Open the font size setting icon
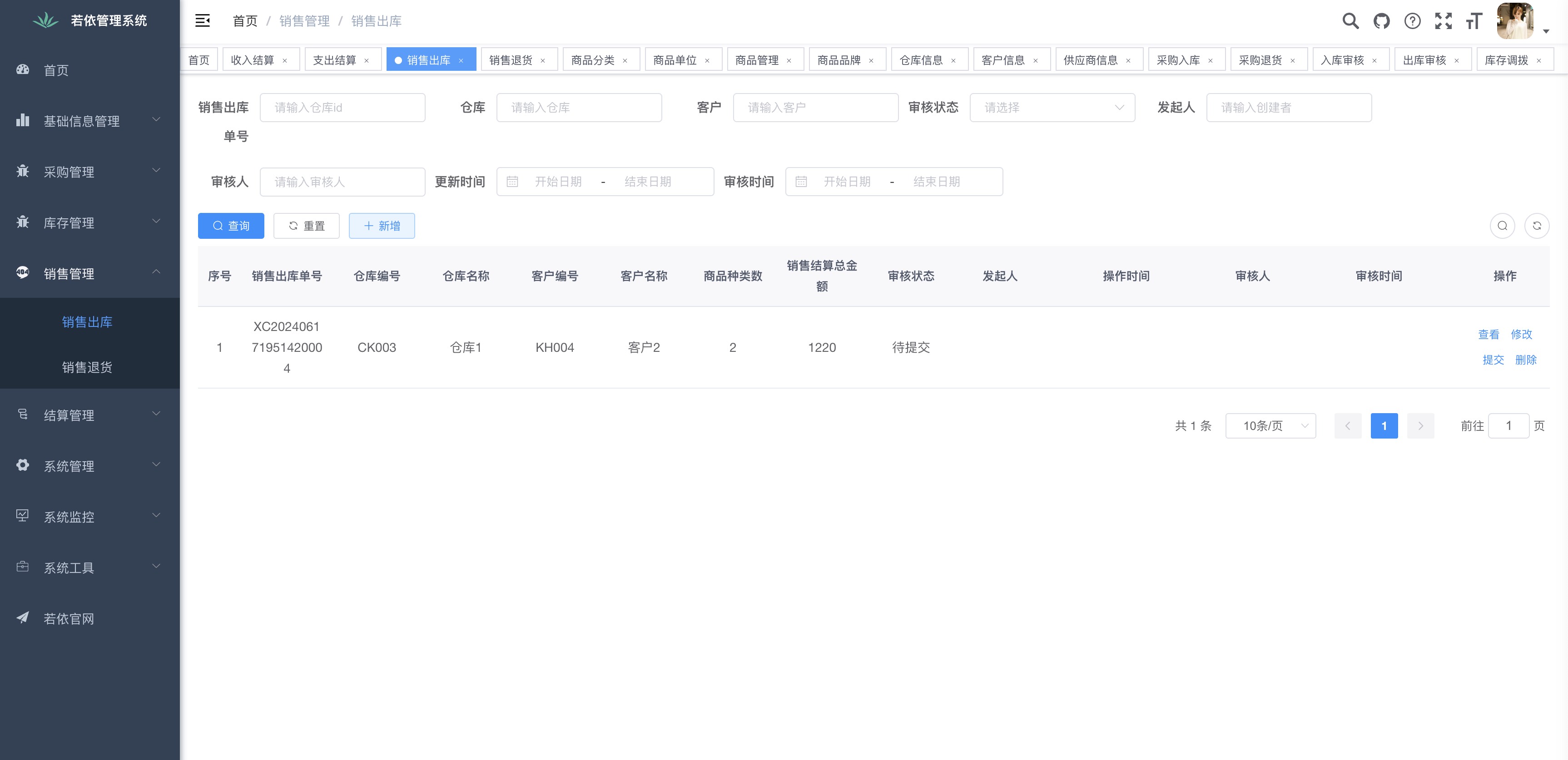Viewport: 1568px width, 760px height. (1474, 21)
